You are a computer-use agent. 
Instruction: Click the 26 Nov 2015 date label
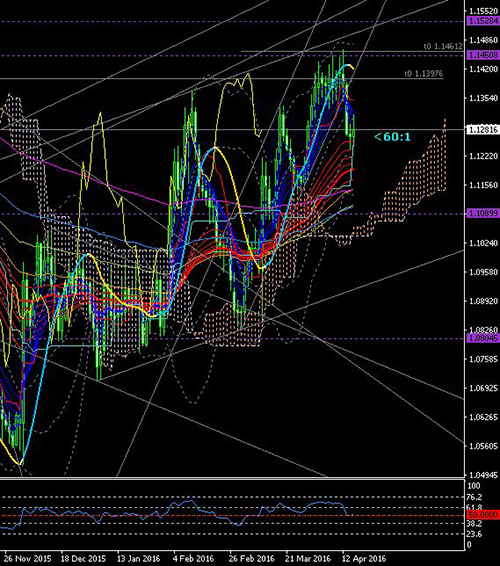pos(28,558)
